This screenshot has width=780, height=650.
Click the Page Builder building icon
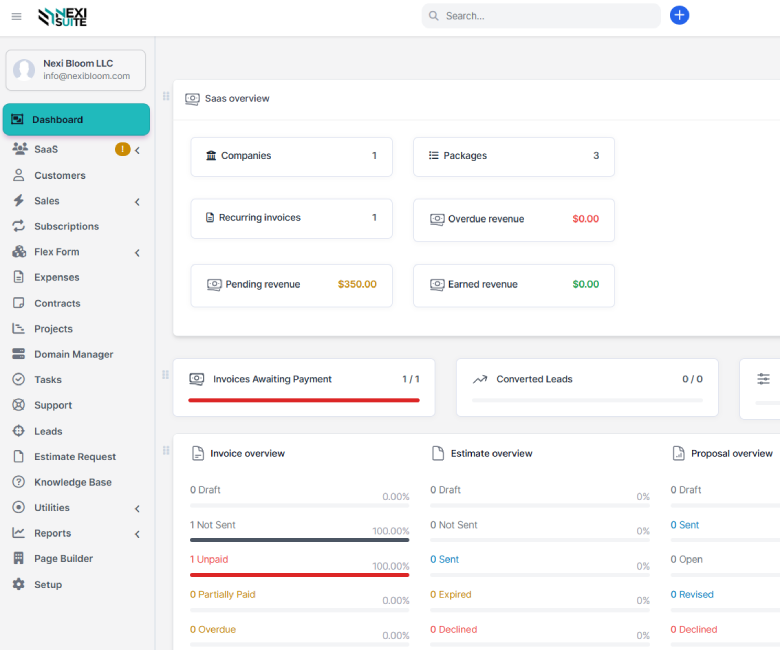(x=18, y=558)
